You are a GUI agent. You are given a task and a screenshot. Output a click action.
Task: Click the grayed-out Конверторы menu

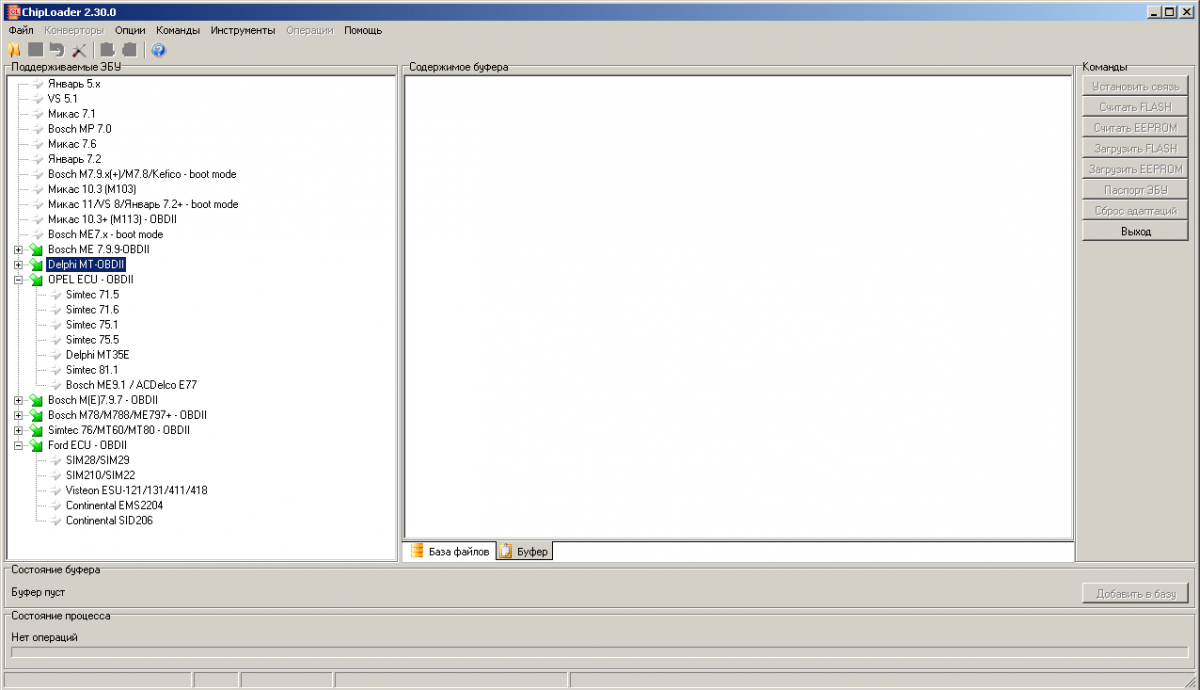(75, 30)
